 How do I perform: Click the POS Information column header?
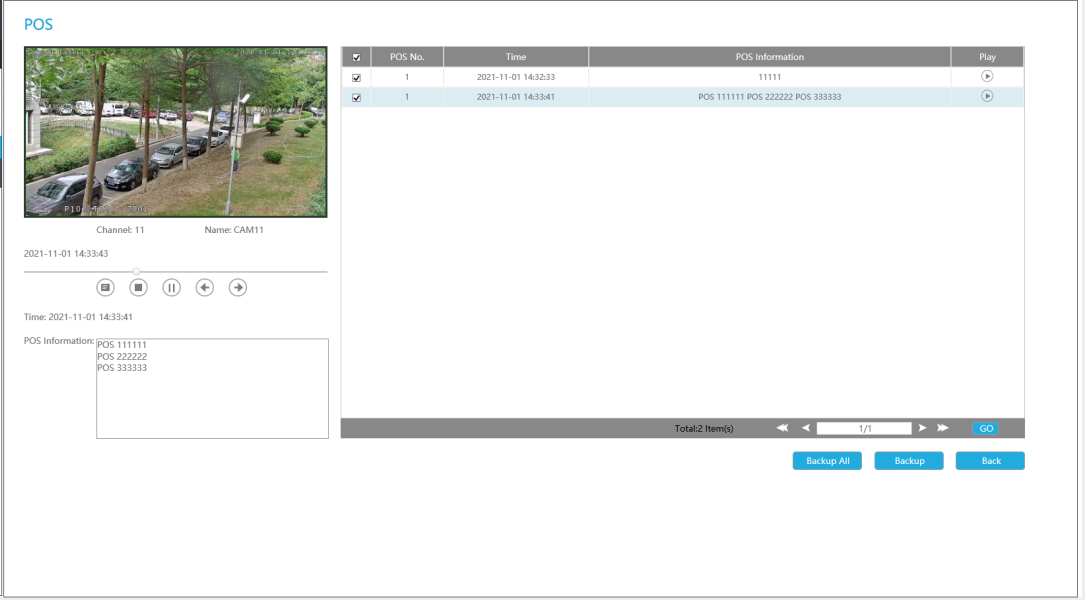tap(769, 57)
